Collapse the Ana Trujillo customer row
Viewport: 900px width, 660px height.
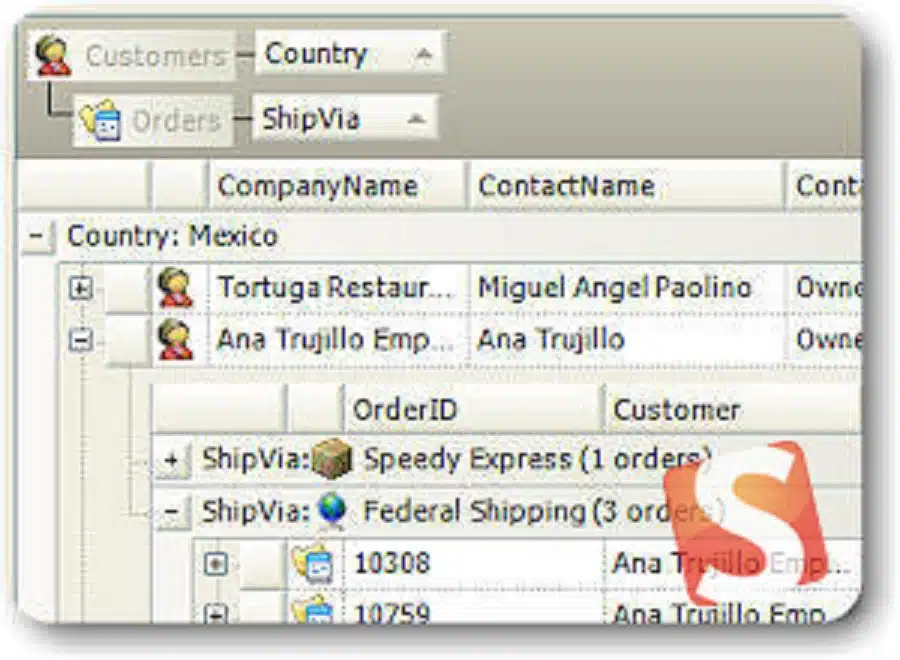coord(80,340)
